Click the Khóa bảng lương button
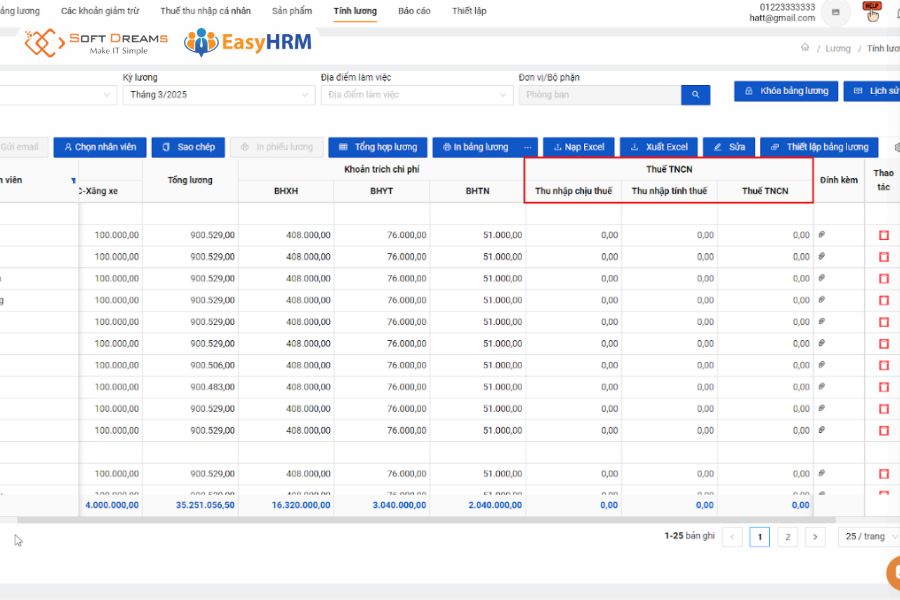 click(x=786, y=91)
